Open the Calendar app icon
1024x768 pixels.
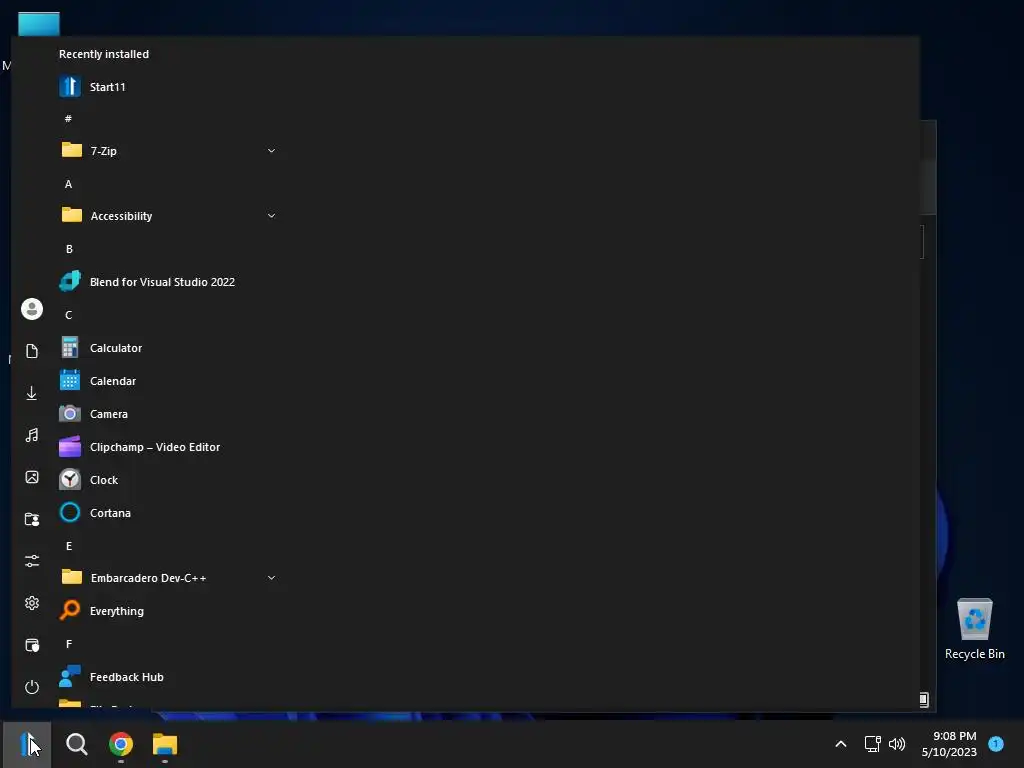pyautogui.click(x=70, y=380)
